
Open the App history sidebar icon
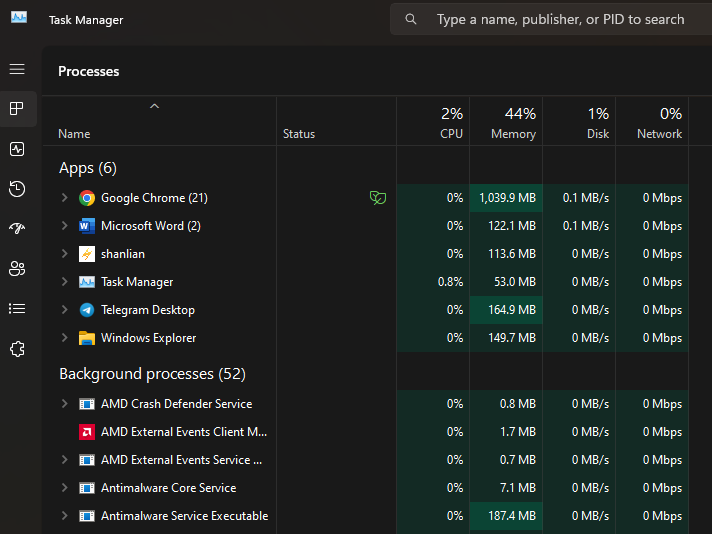click(x=17, y=188)
